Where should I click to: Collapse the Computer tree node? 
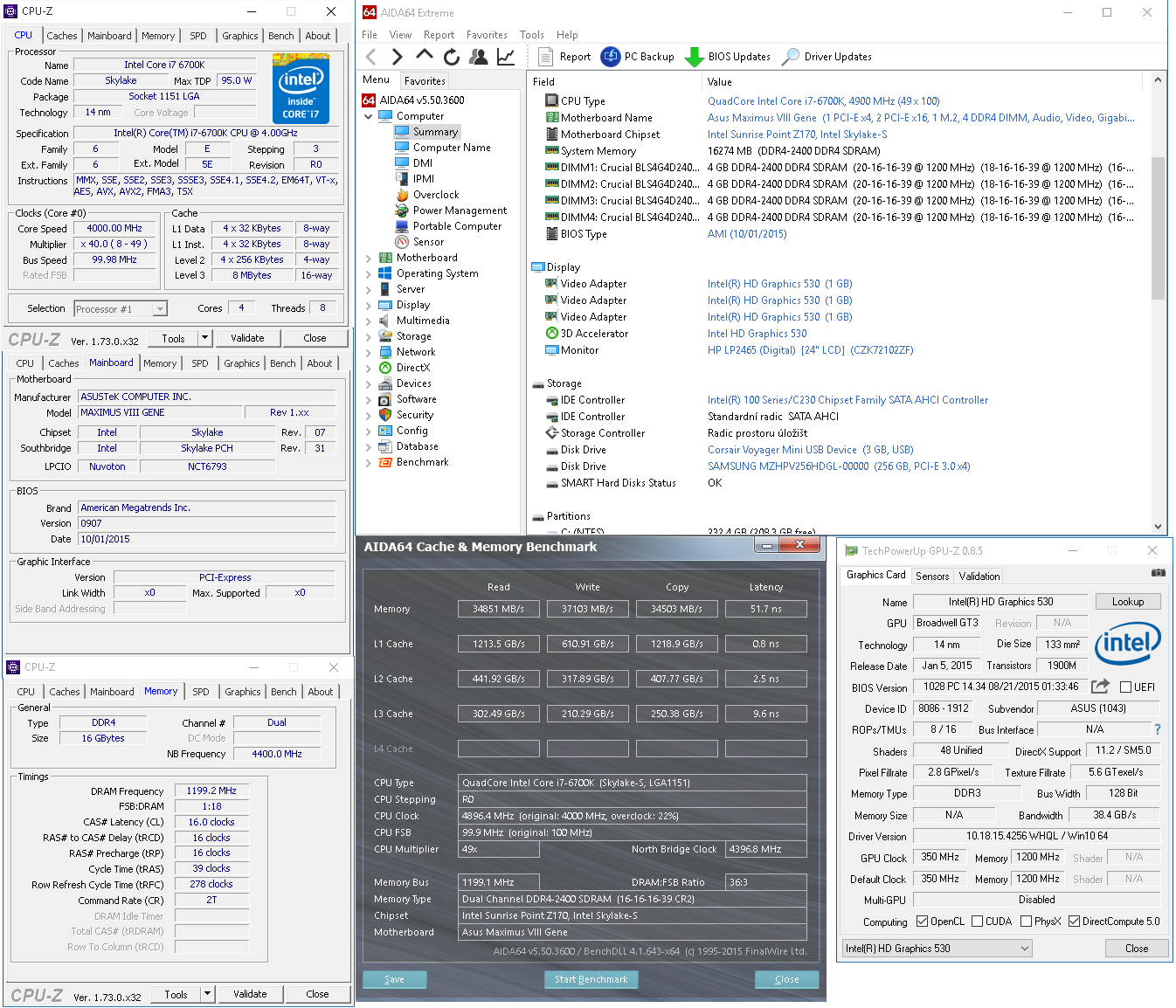pos(369,116)
